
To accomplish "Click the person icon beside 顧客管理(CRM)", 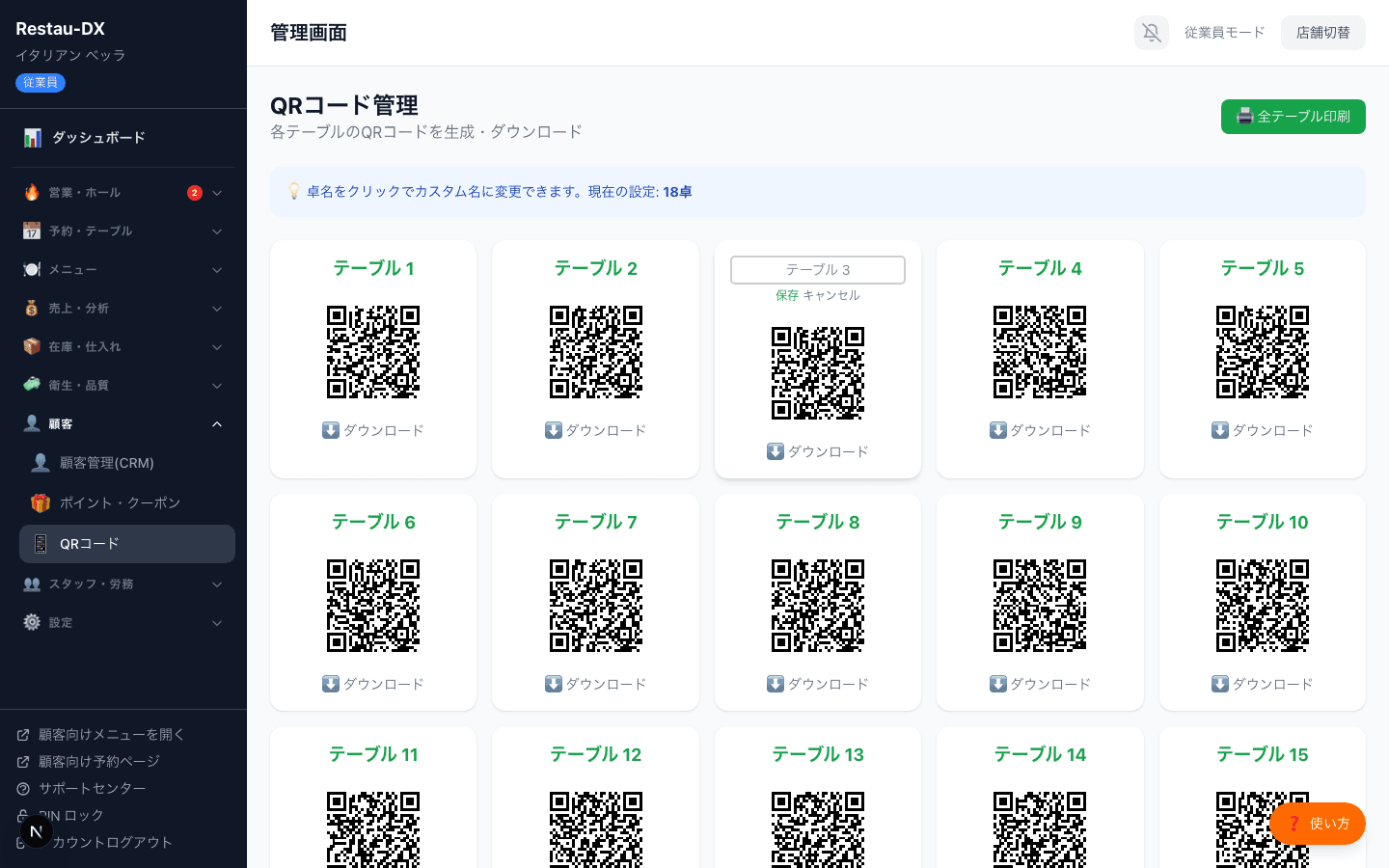I will (x=41, y=463).
